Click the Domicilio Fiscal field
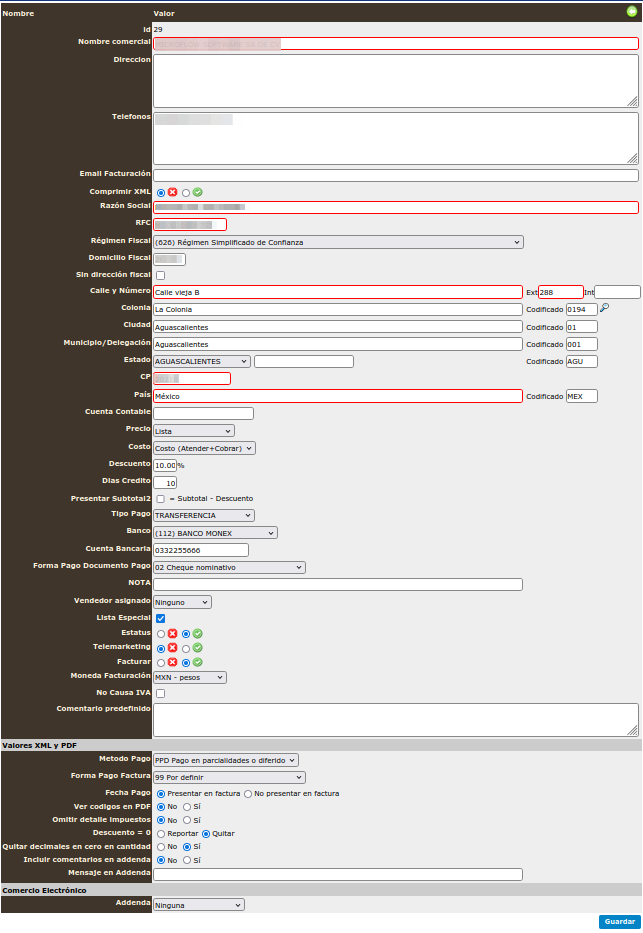 [x=170, y=259]
